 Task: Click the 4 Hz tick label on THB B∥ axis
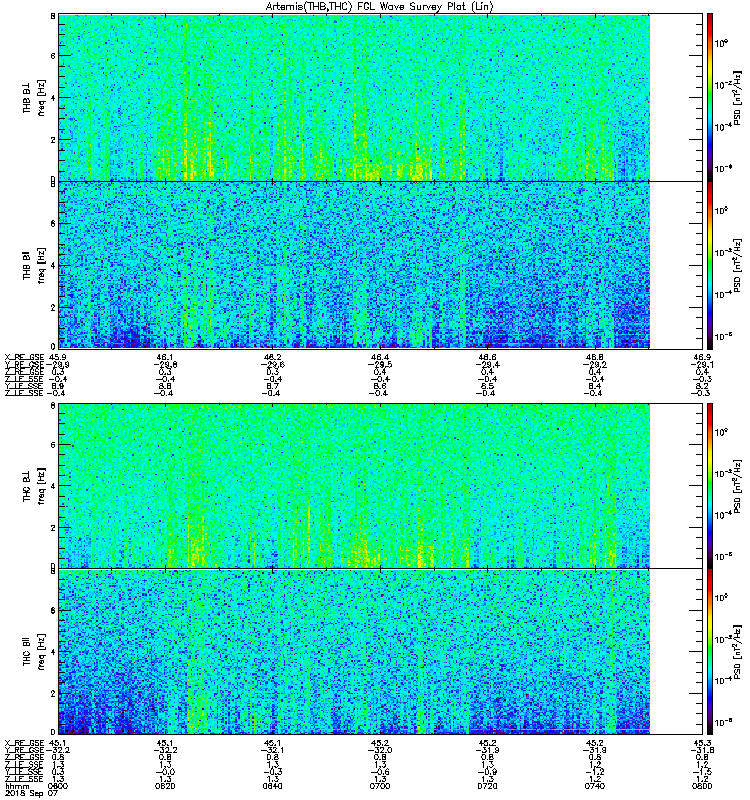point(53,265)
